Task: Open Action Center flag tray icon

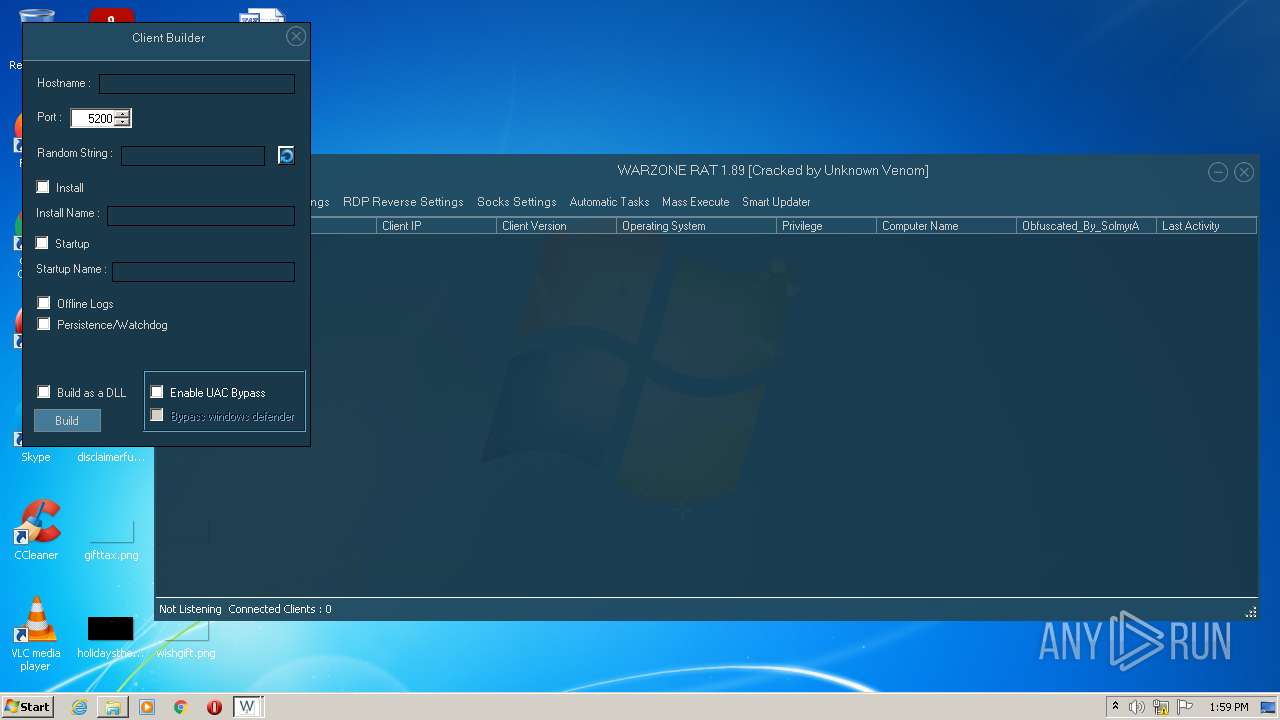Action: coord(1185,707)
